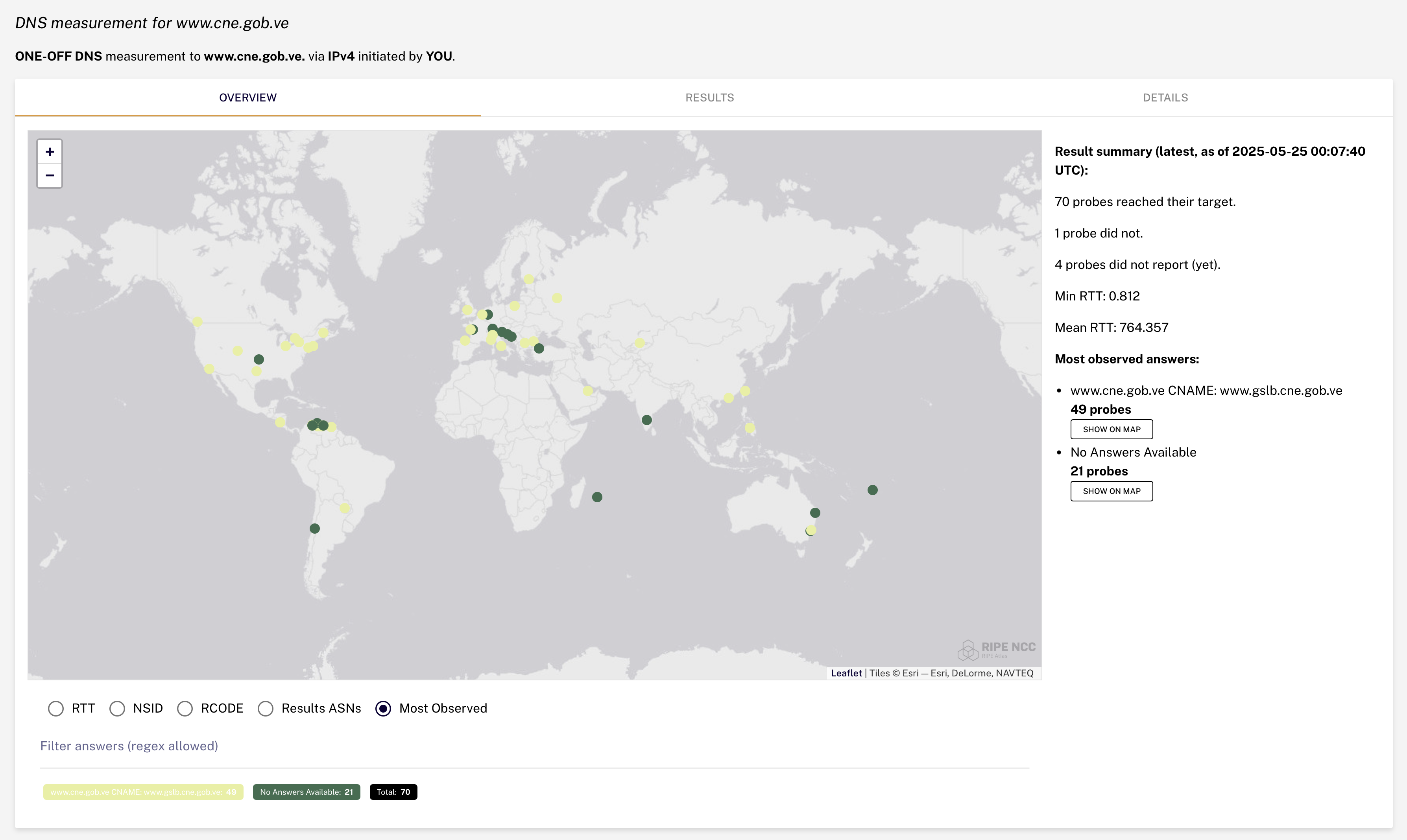Focus the Filter answers regex field
Screen dimensions: 1407x840
[x=534, y=747]
